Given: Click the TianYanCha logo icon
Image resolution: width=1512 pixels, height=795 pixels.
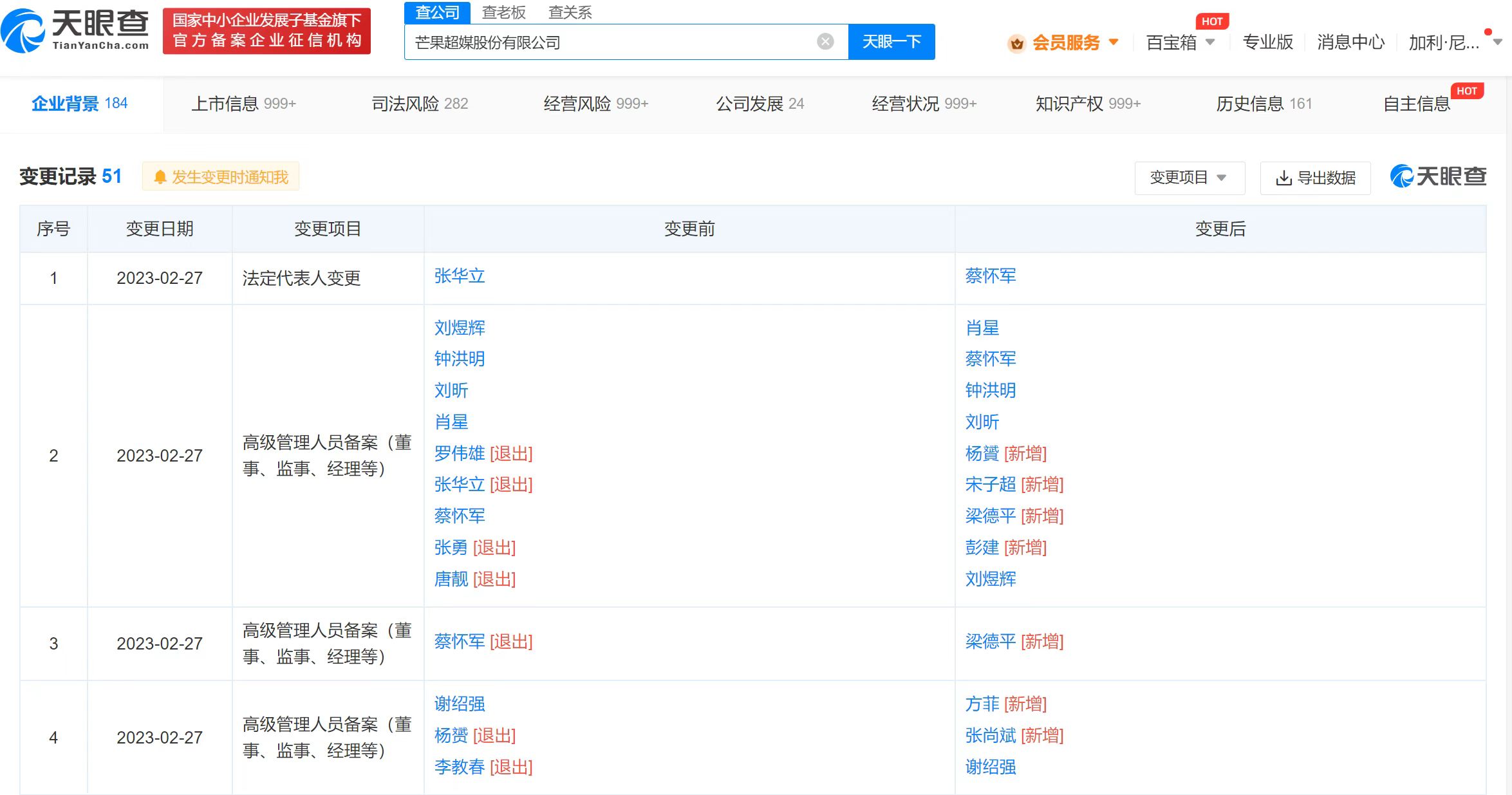Looking at the screenshot, I should click(23, 31).
